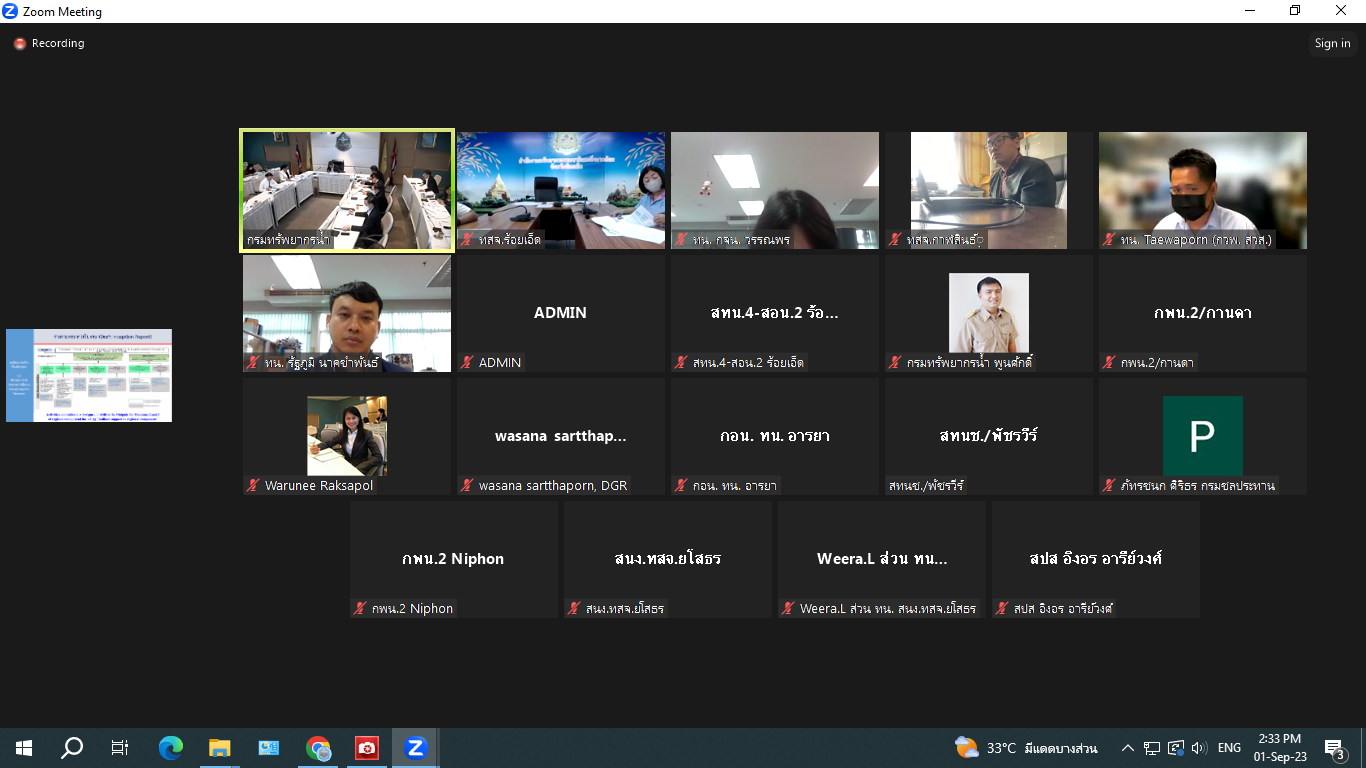Image resolution: width=1366 pixels, height=768 pixels.
Task: Open Windows taskbar search
Action: 72,748
